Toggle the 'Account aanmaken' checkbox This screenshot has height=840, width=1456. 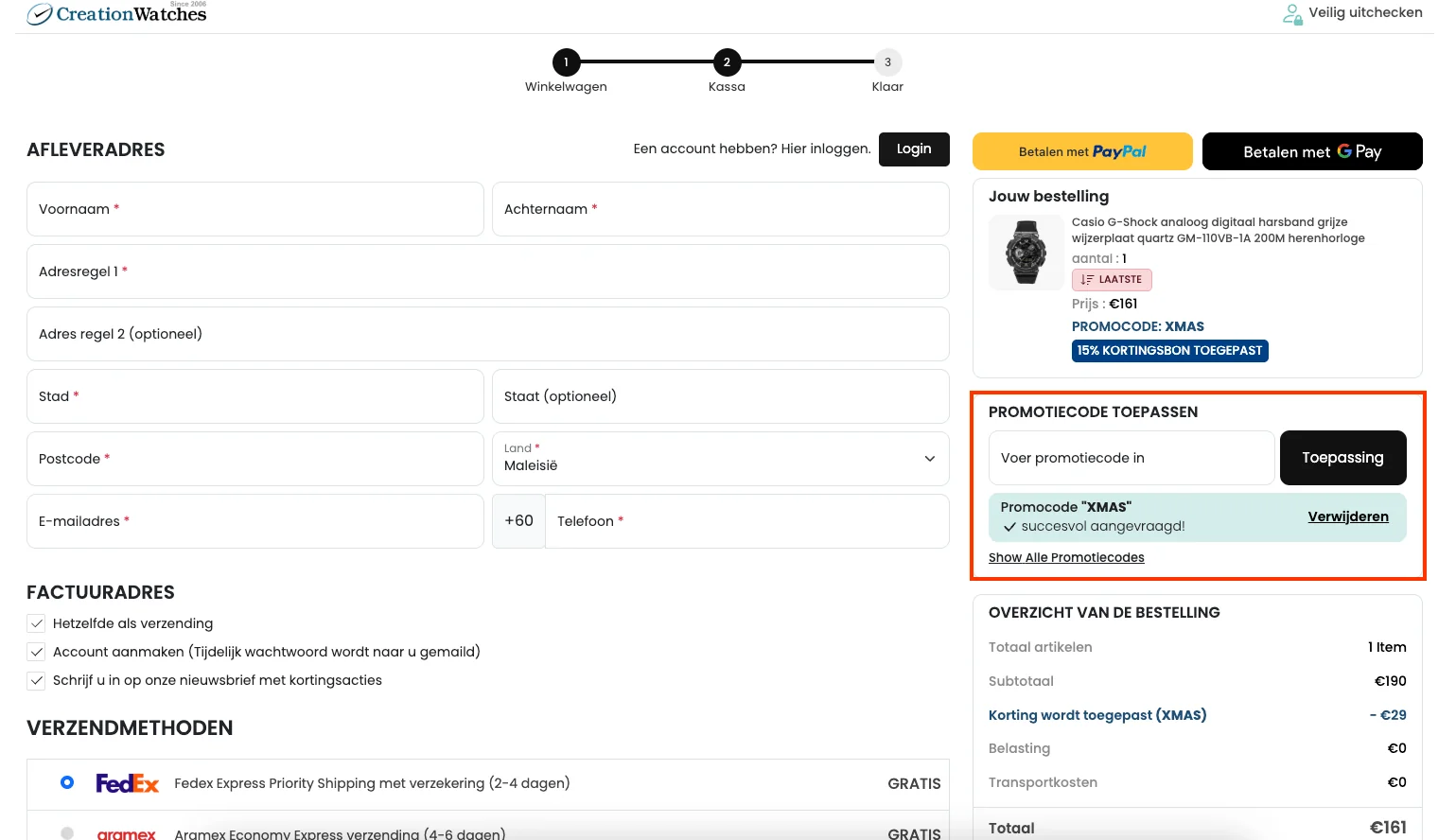pos(37,652)
